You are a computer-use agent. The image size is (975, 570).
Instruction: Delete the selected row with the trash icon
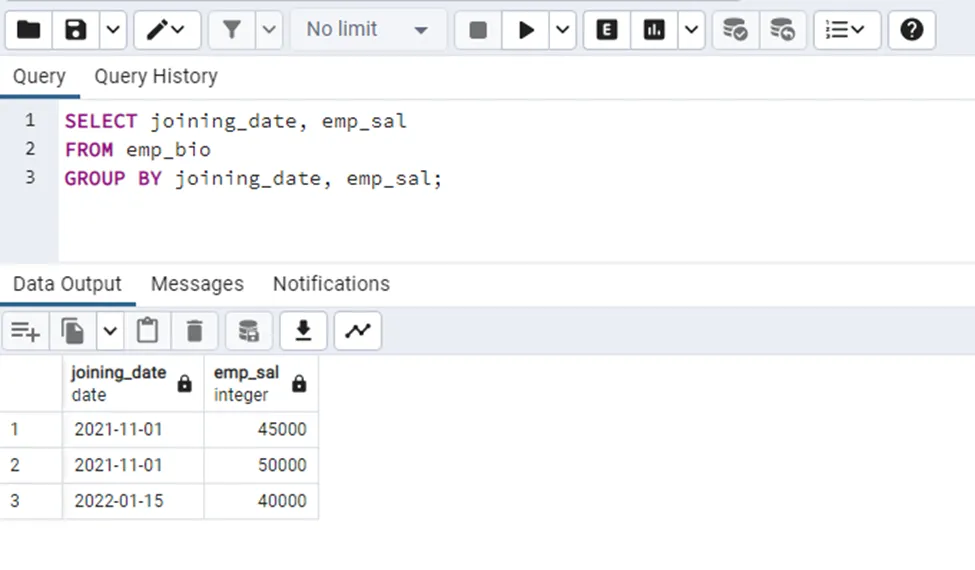195,331
